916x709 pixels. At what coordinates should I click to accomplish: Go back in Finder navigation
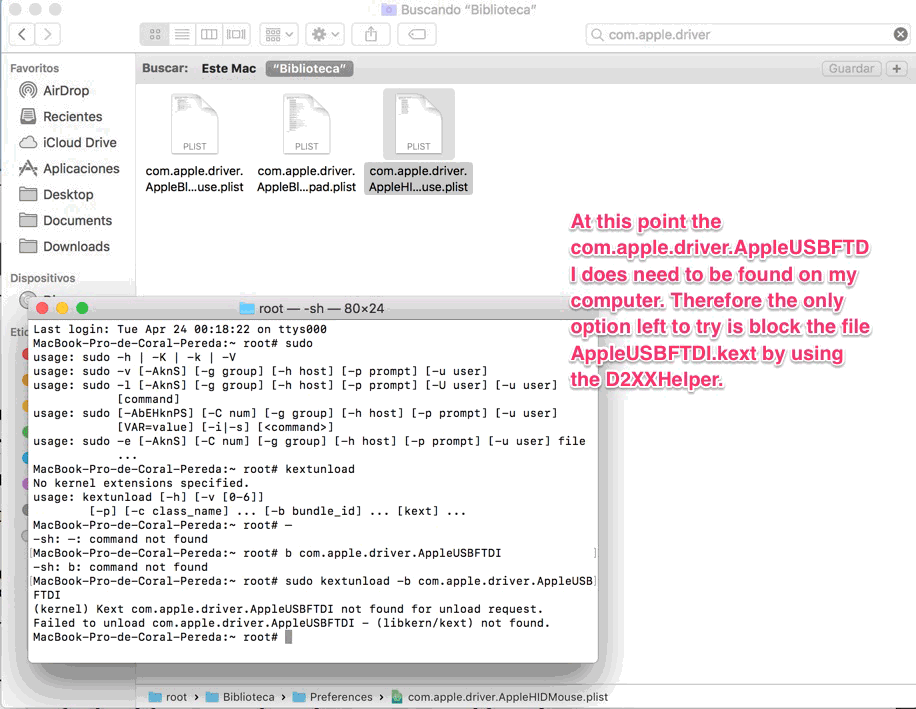22,34
